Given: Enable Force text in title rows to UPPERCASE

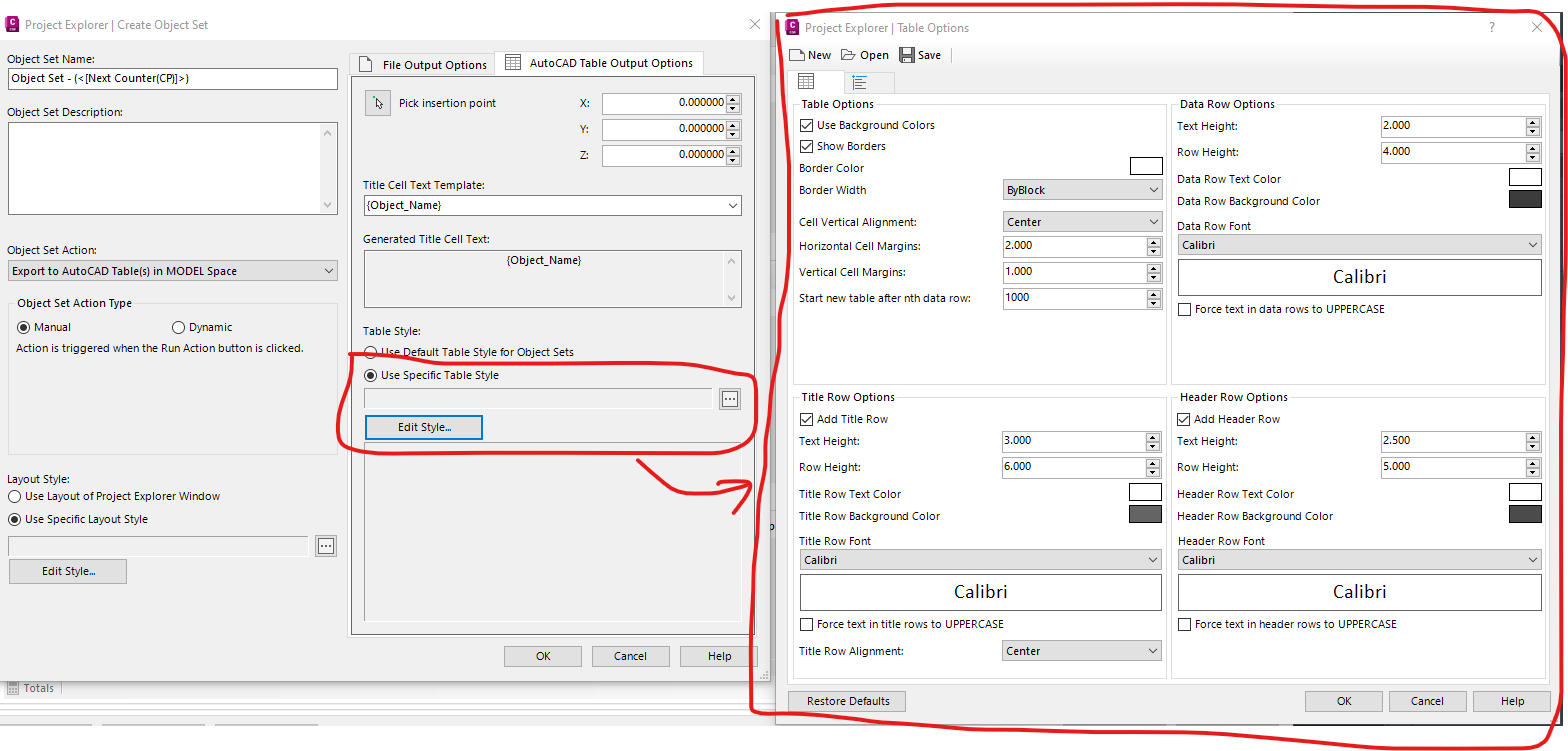Looking at the screenshot, I should (x=807, y=624).
